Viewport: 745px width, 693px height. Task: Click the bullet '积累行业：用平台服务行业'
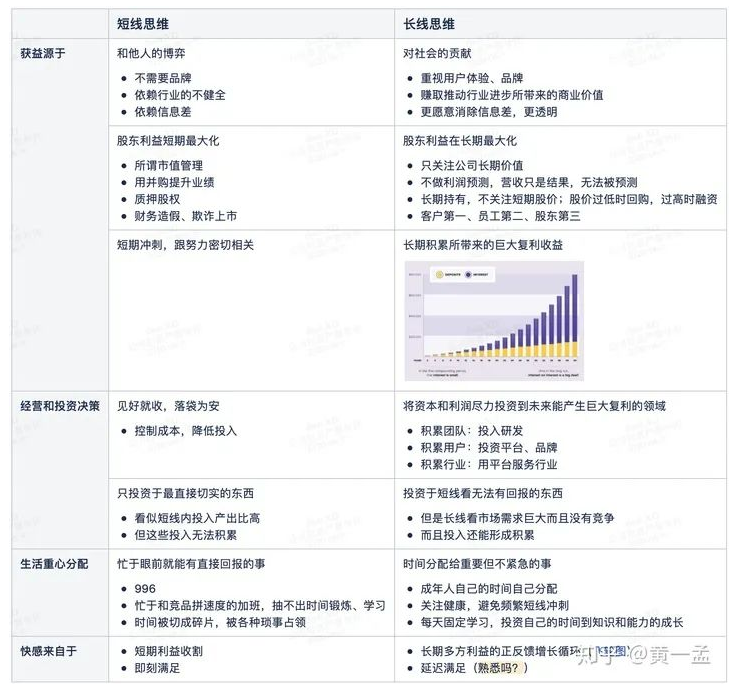pos(489,465)
